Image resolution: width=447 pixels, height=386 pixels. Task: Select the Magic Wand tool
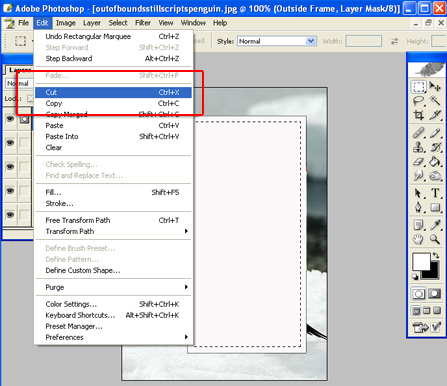(x=435, y=101)
